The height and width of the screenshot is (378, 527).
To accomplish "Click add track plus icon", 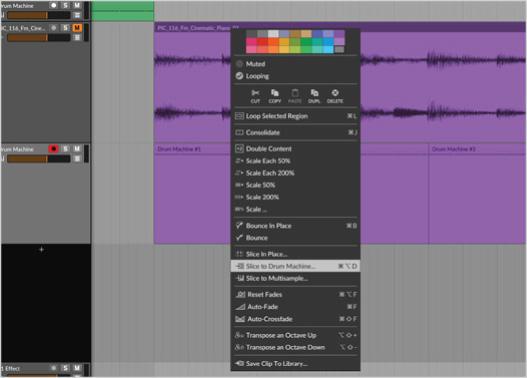I will [x=41, y=250].
